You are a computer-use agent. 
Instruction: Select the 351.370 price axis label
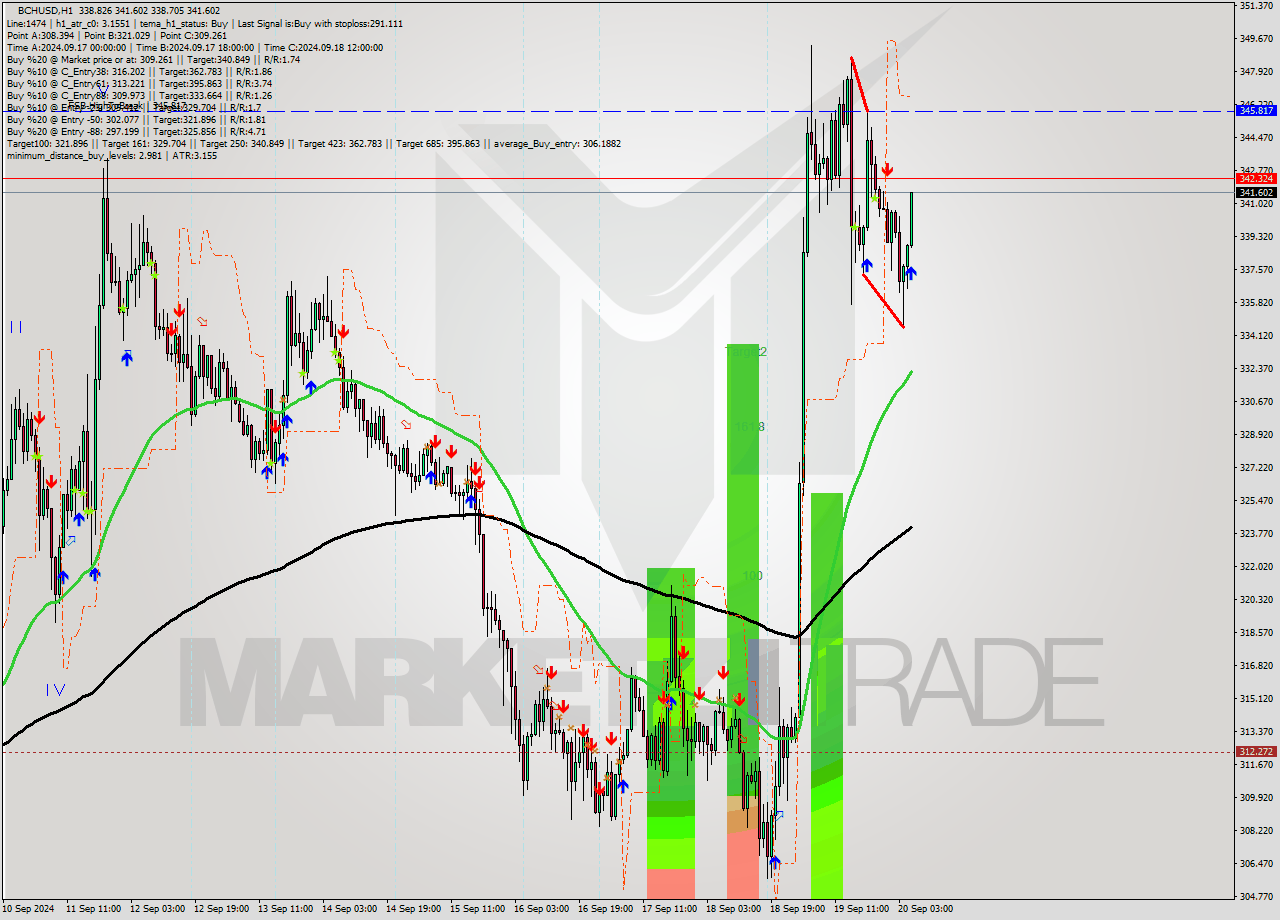click(1256, 6)
